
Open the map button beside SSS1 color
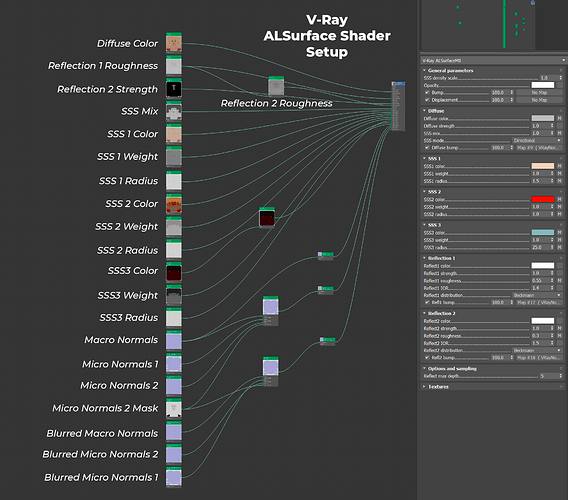(559, 166)
